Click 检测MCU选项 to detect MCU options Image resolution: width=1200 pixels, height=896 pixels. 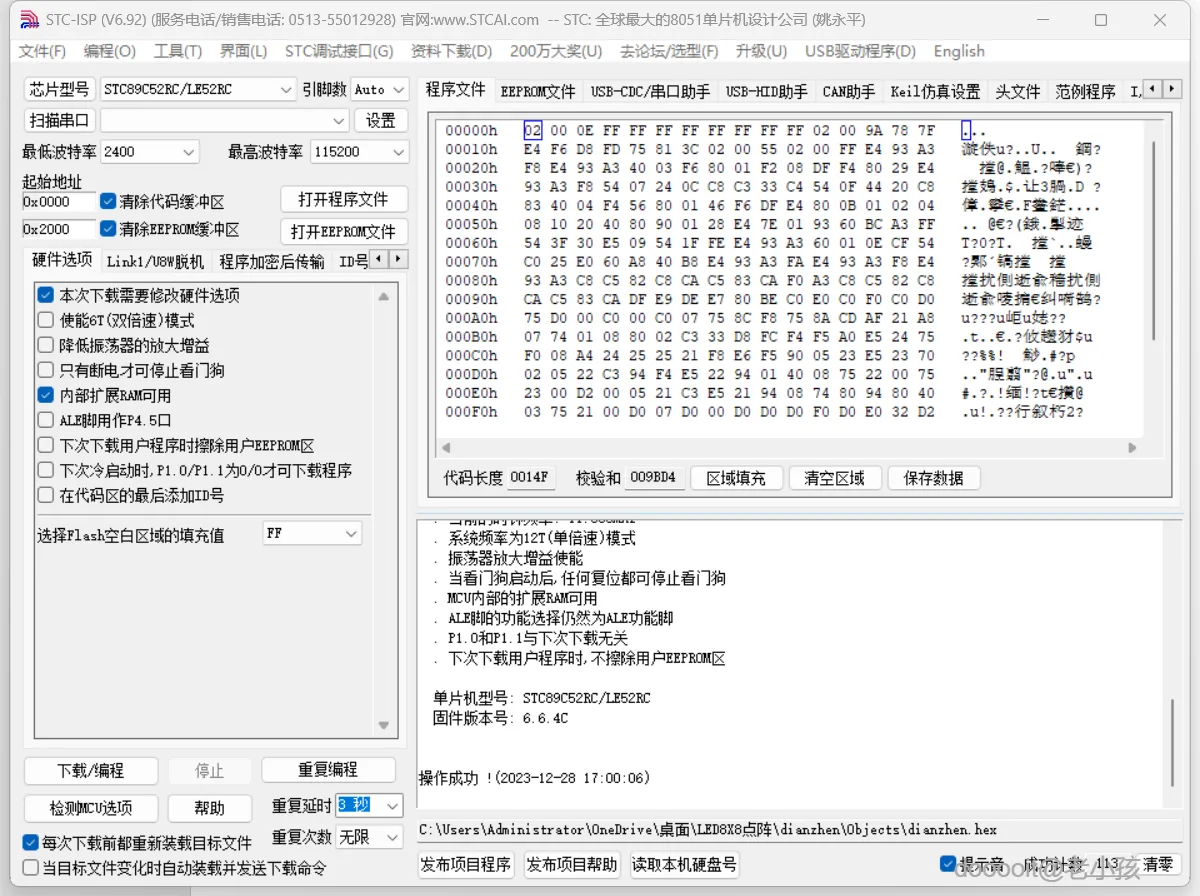[x=91, y=808]
